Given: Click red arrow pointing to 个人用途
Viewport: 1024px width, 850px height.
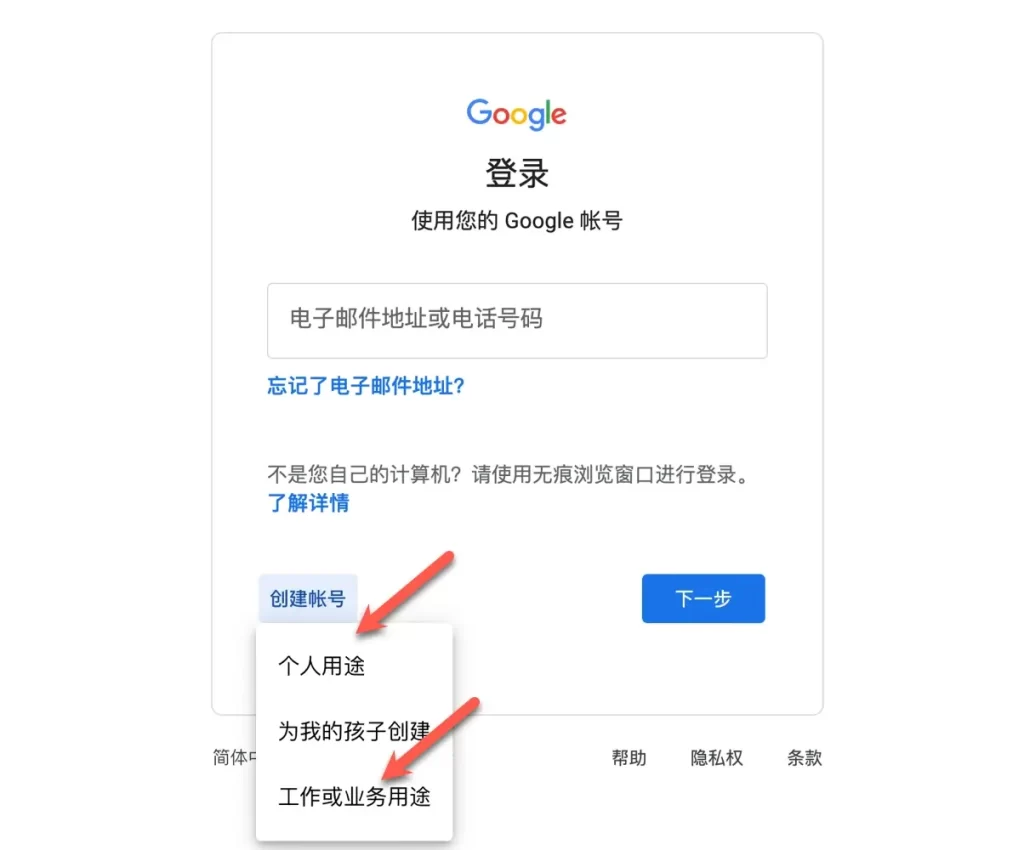Looking at the screenshot, I should coord(405,593).
